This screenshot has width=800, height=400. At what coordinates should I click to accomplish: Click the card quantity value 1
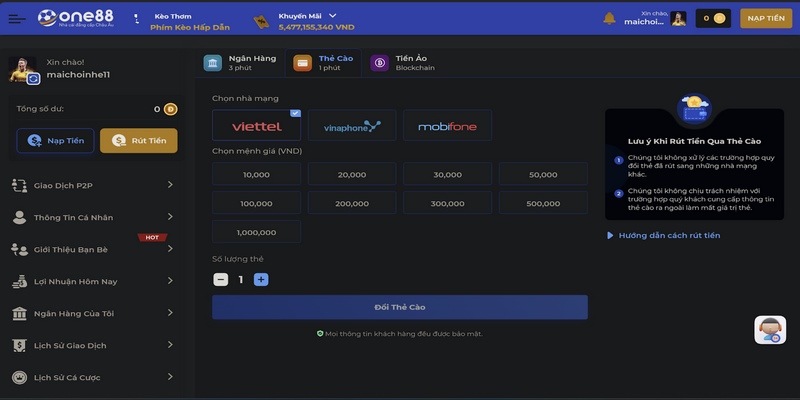tap(241, 280)
